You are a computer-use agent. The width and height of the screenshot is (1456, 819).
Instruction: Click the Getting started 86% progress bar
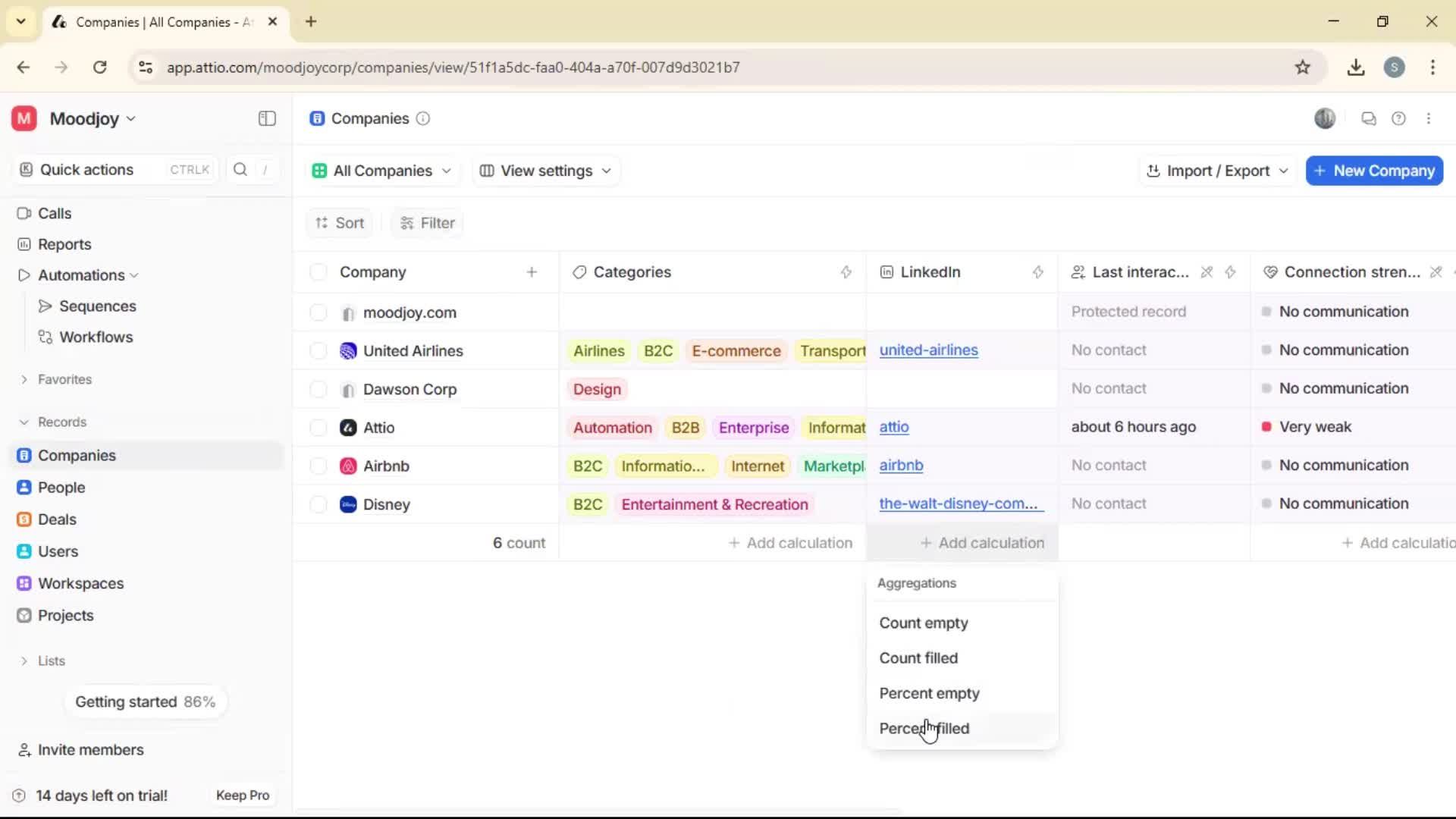[x=146, y=701]
